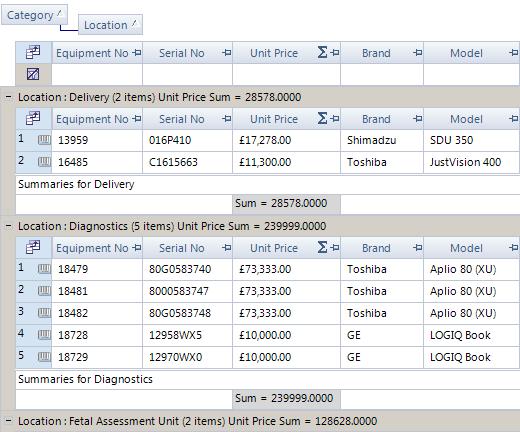520x432 pixels.
Task: Pin the Equipment No column in the topmost header
Action: (137, 53)
